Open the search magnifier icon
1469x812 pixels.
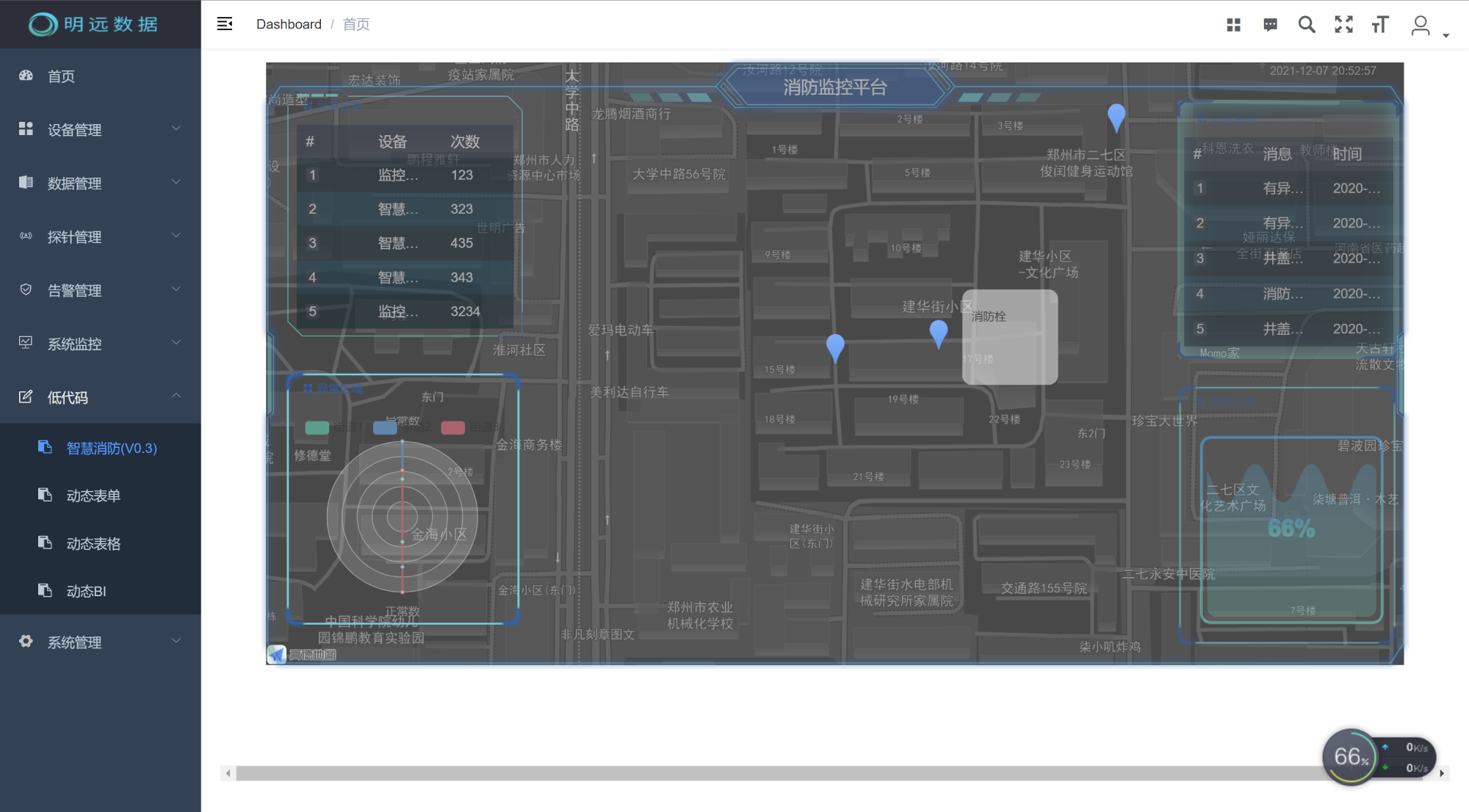pos(1307,25)
